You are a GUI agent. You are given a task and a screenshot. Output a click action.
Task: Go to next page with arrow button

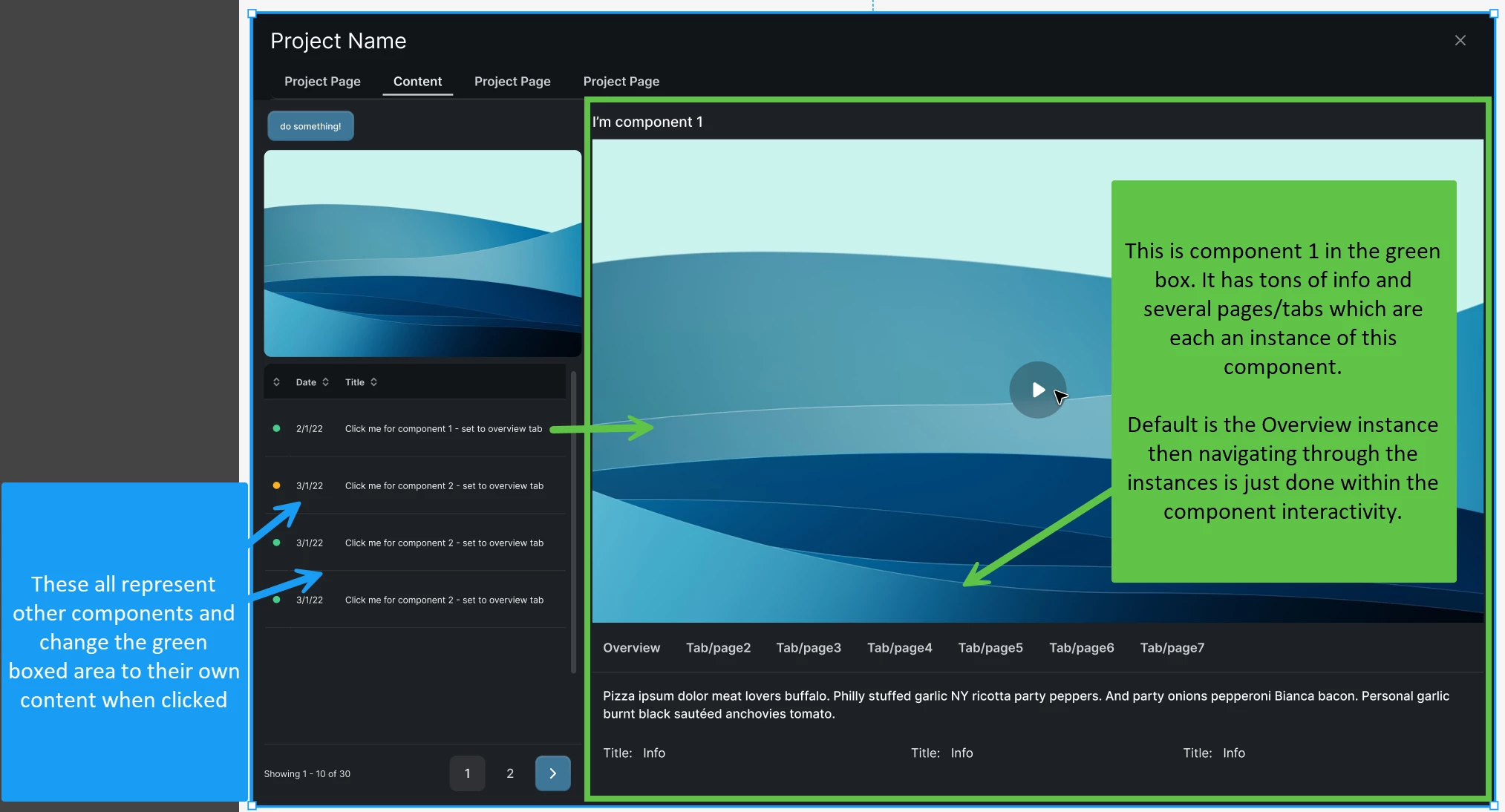[x=552, y=773]
